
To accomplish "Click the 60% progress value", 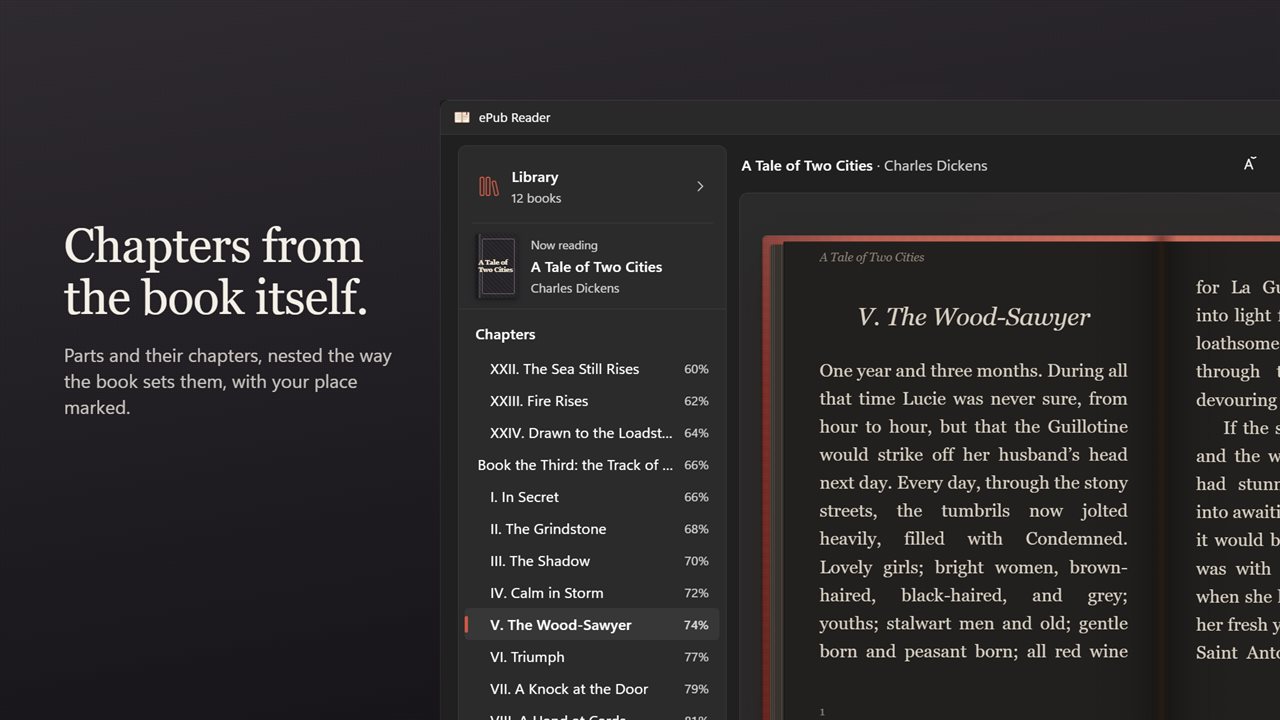I will (696, 369).
